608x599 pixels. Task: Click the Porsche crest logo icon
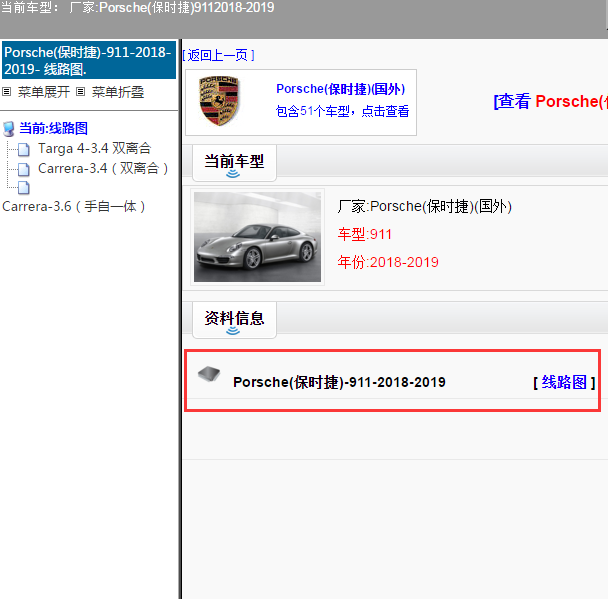coord(219,101)
